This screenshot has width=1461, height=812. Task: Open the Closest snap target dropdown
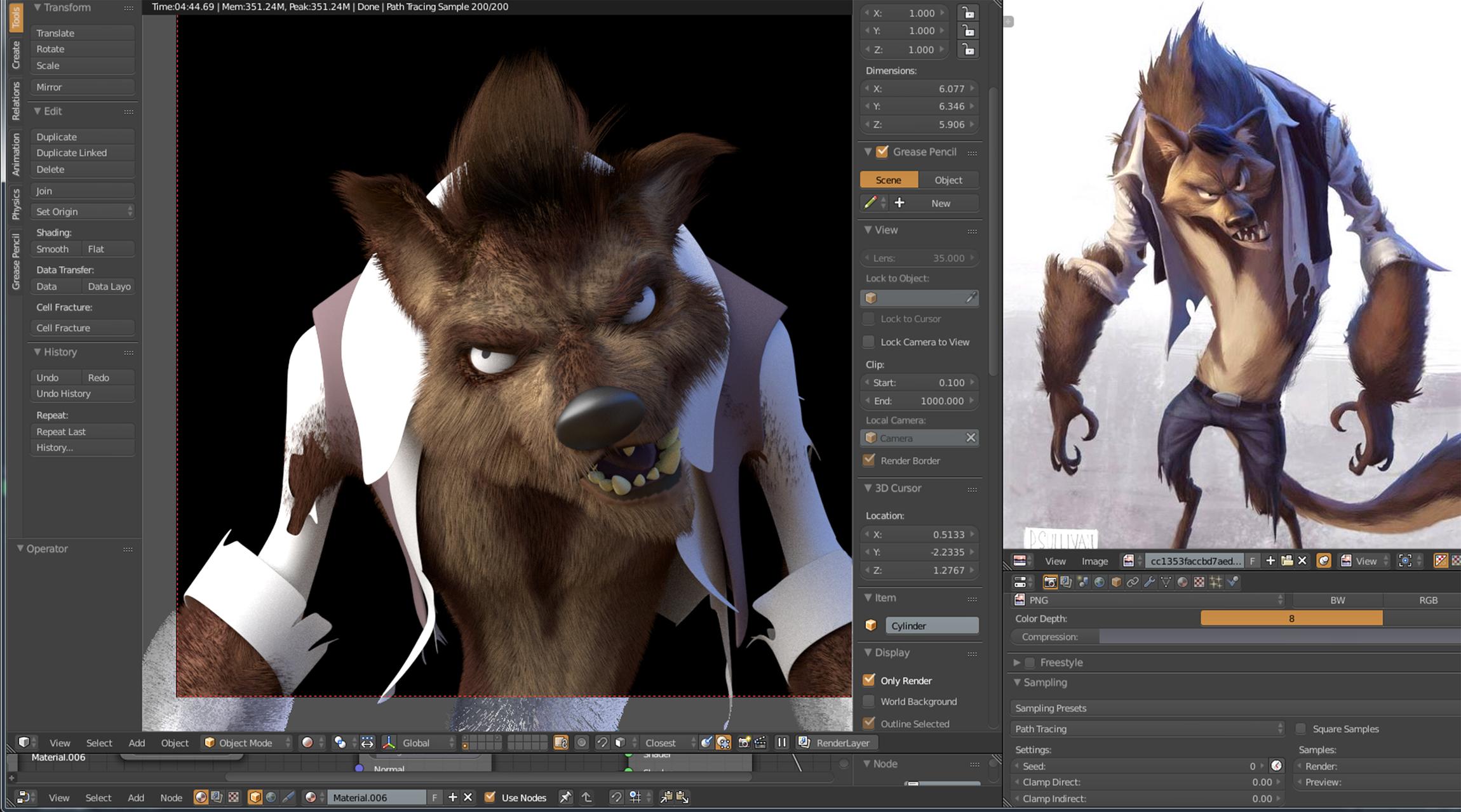click(669, 742)
